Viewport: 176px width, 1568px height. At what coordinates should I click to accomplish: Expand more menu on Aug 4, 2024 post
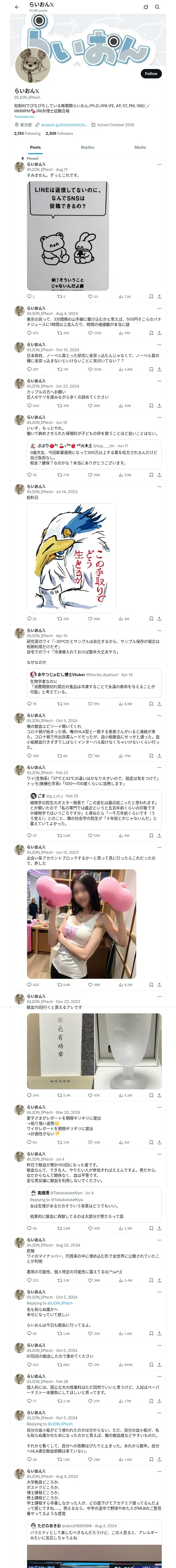click(x=159, y=309)
